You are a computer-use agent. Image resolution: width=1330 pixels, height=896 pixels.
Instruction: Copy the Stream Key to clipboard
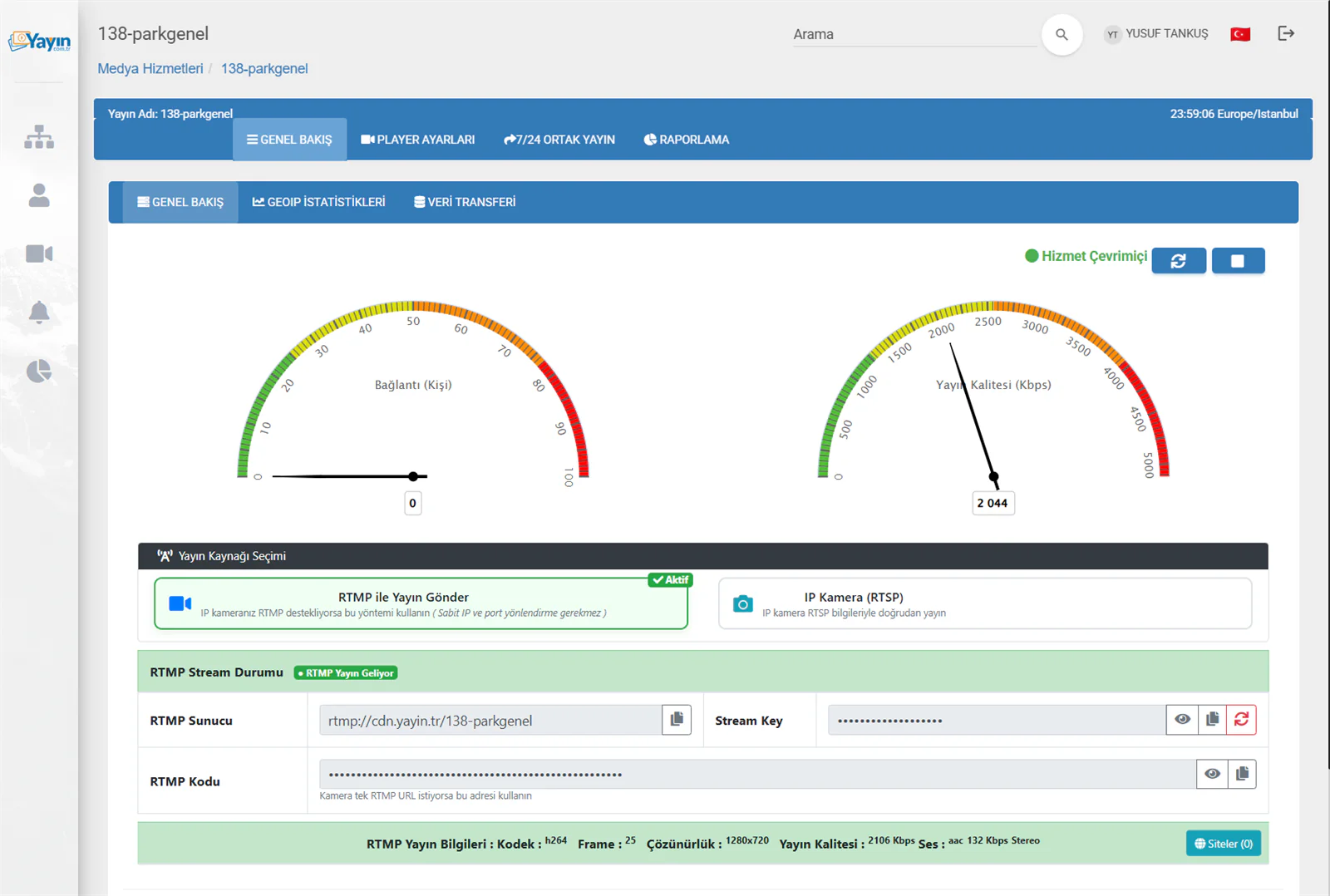coord(1212,720)
